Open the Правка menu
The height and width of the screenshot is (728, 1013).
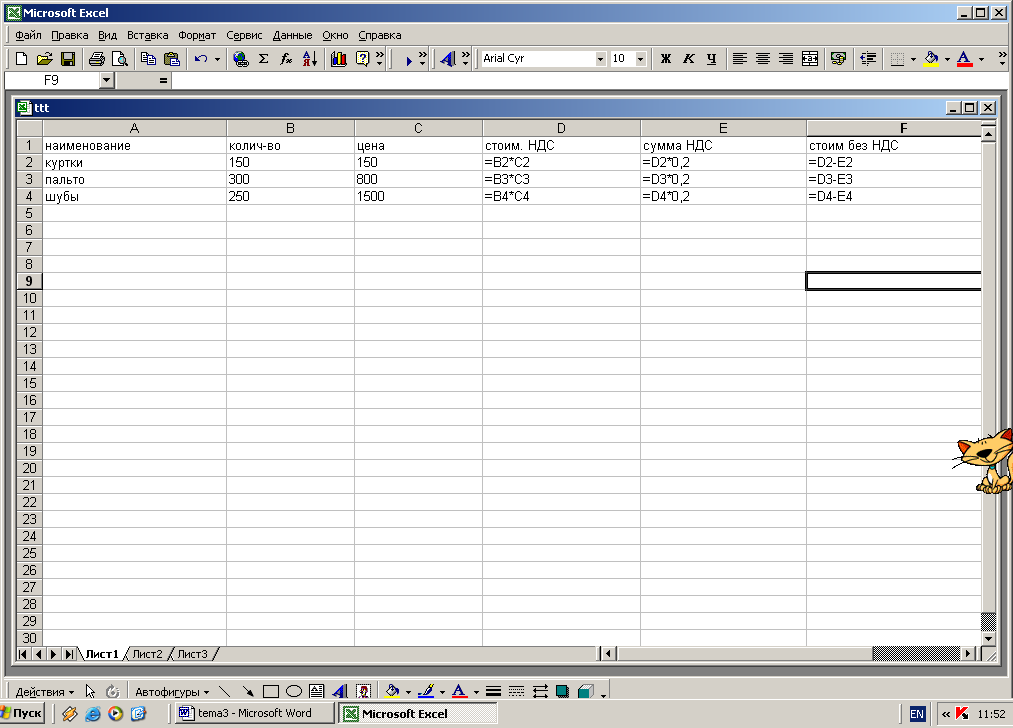[x=70, y=35]
